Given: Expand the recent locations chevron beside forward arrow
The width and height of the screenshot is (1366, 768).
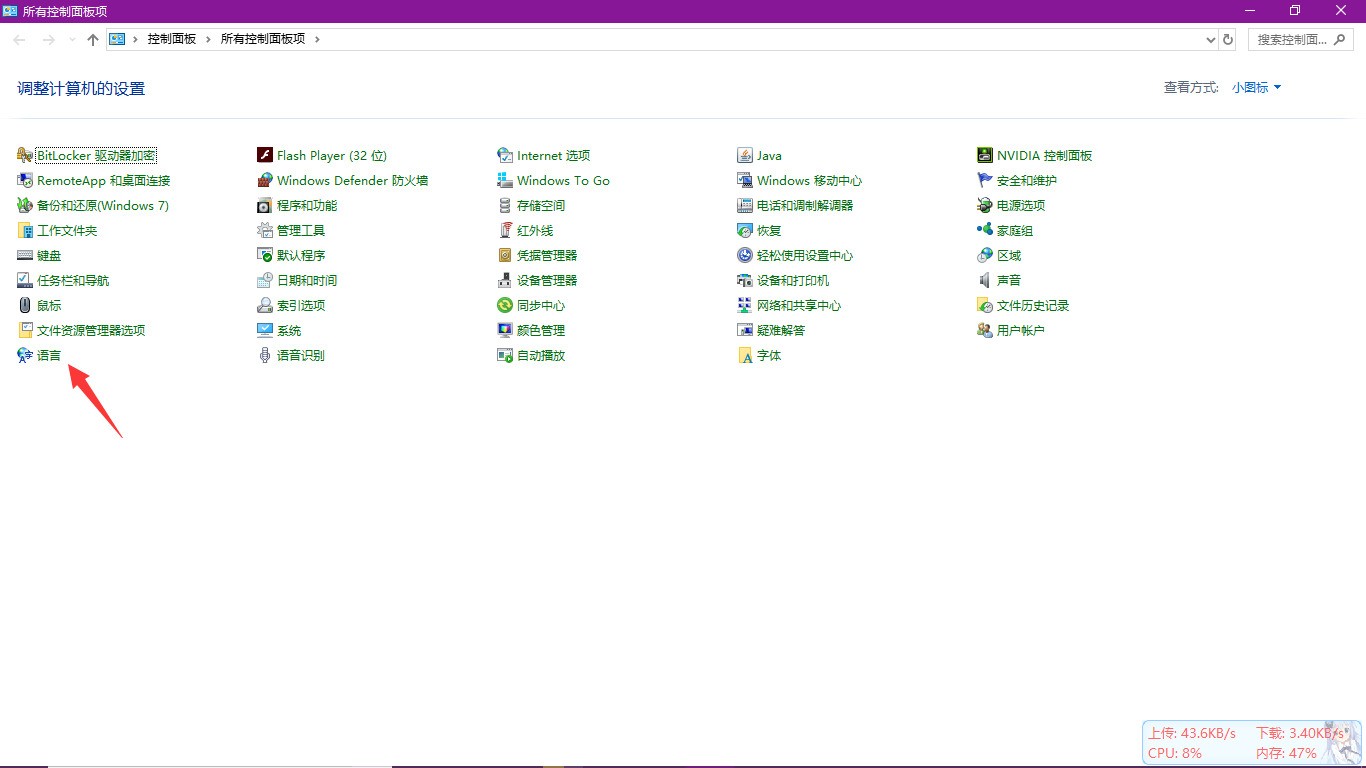Looking at the screenshot, I should (72, 39).
